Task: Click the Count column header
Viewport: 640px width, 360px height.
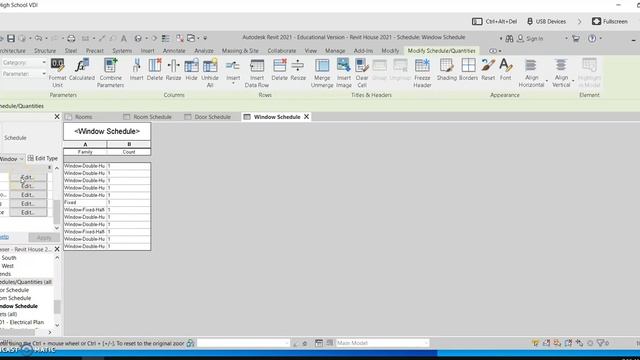Action: [129, 152]
